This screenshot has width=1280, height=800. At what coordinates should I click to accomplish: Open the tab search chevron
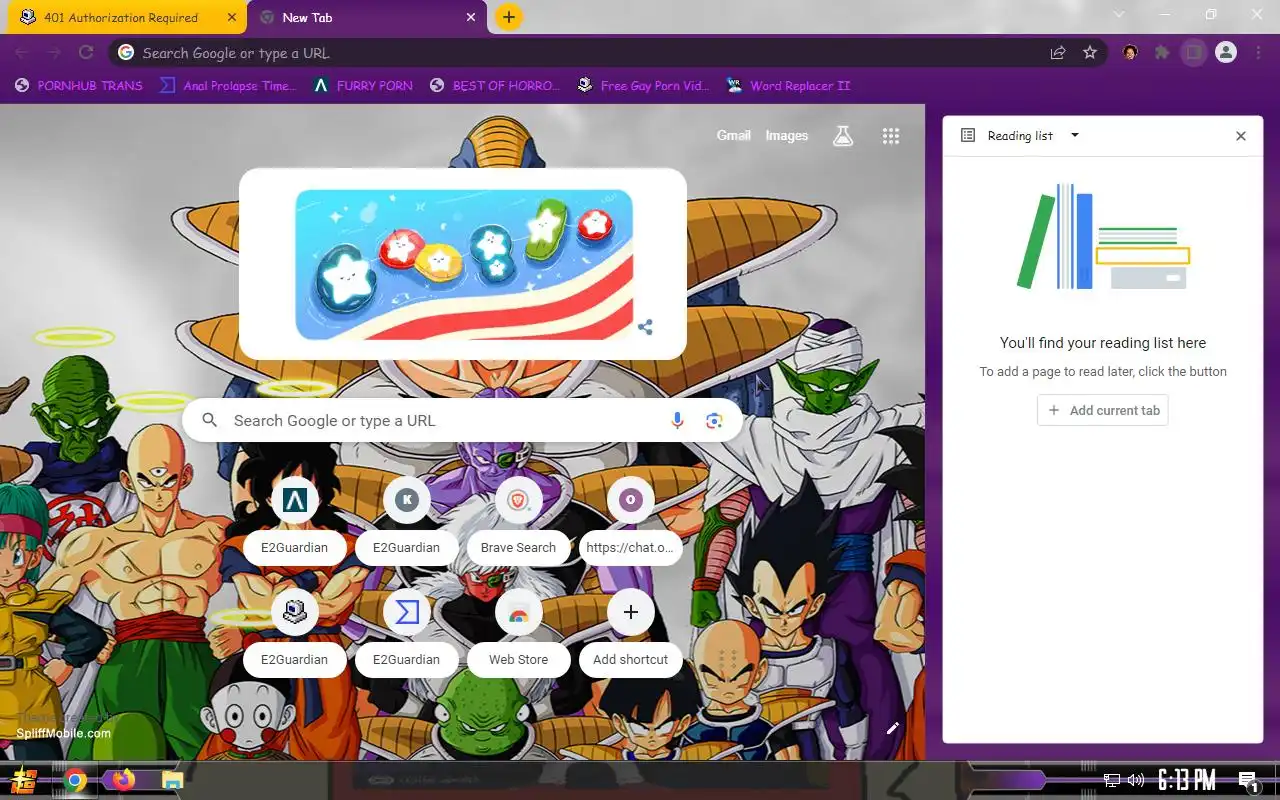pos(1119,15)
